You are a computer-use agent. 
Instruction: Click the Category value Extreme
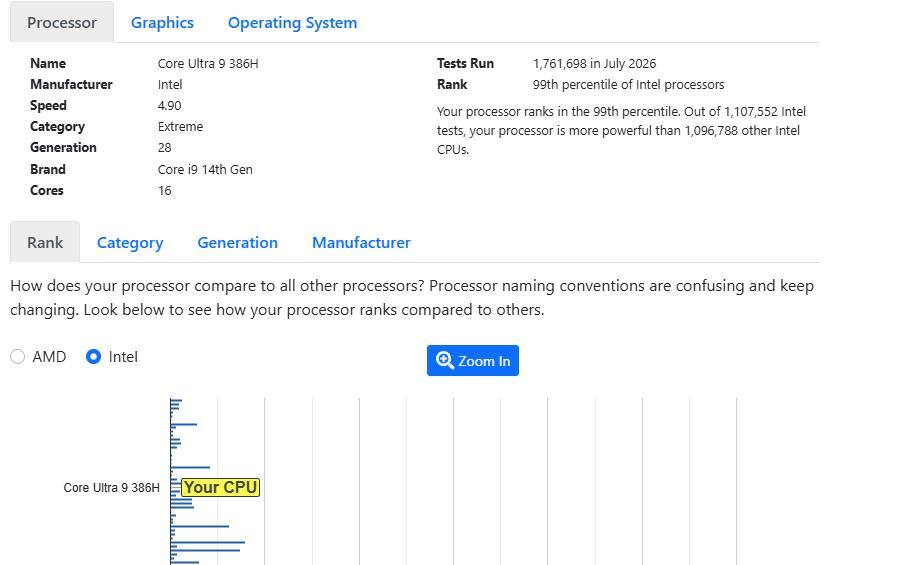(180, 127)
